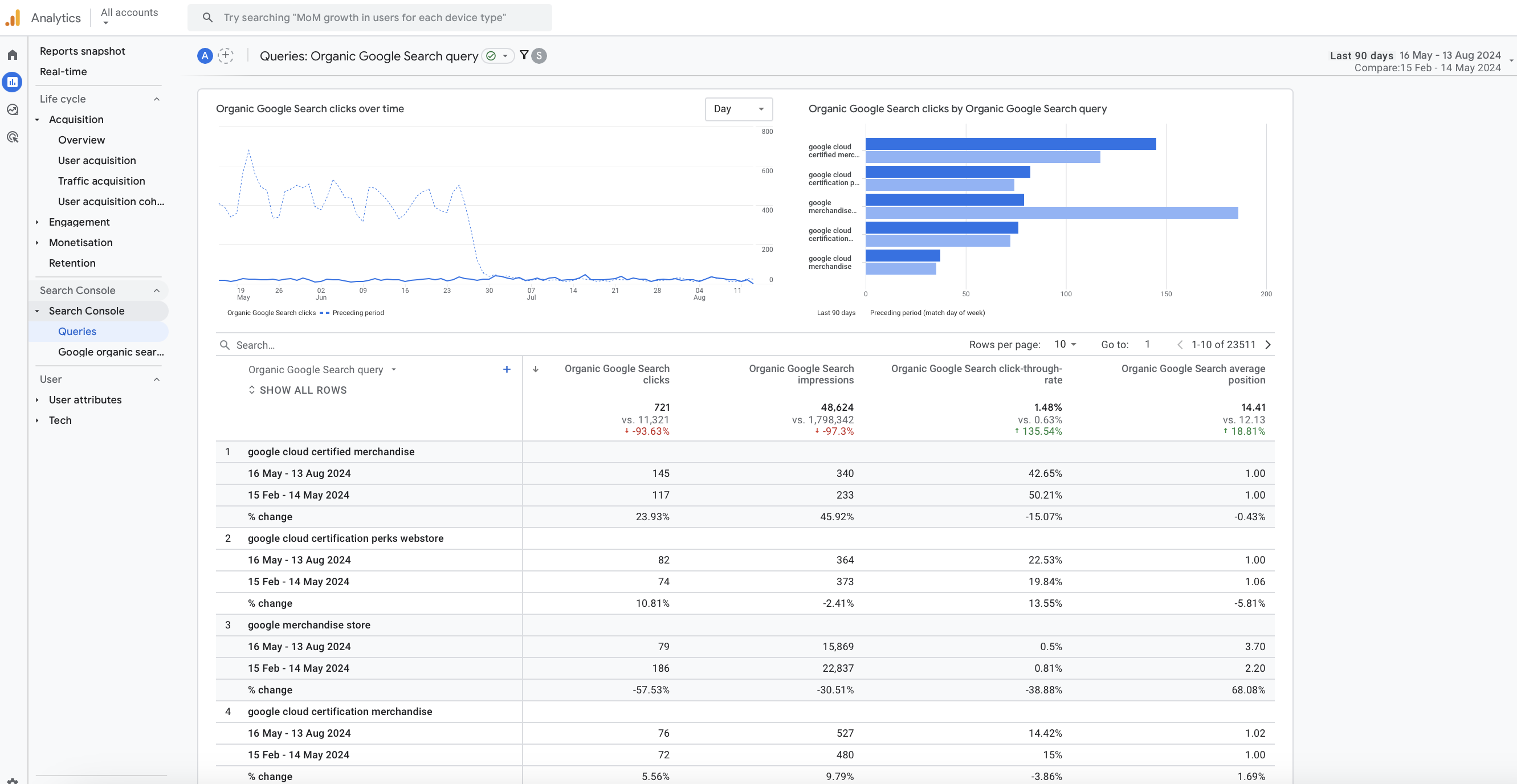Click the segment icon next to filter

coord(539,55)
